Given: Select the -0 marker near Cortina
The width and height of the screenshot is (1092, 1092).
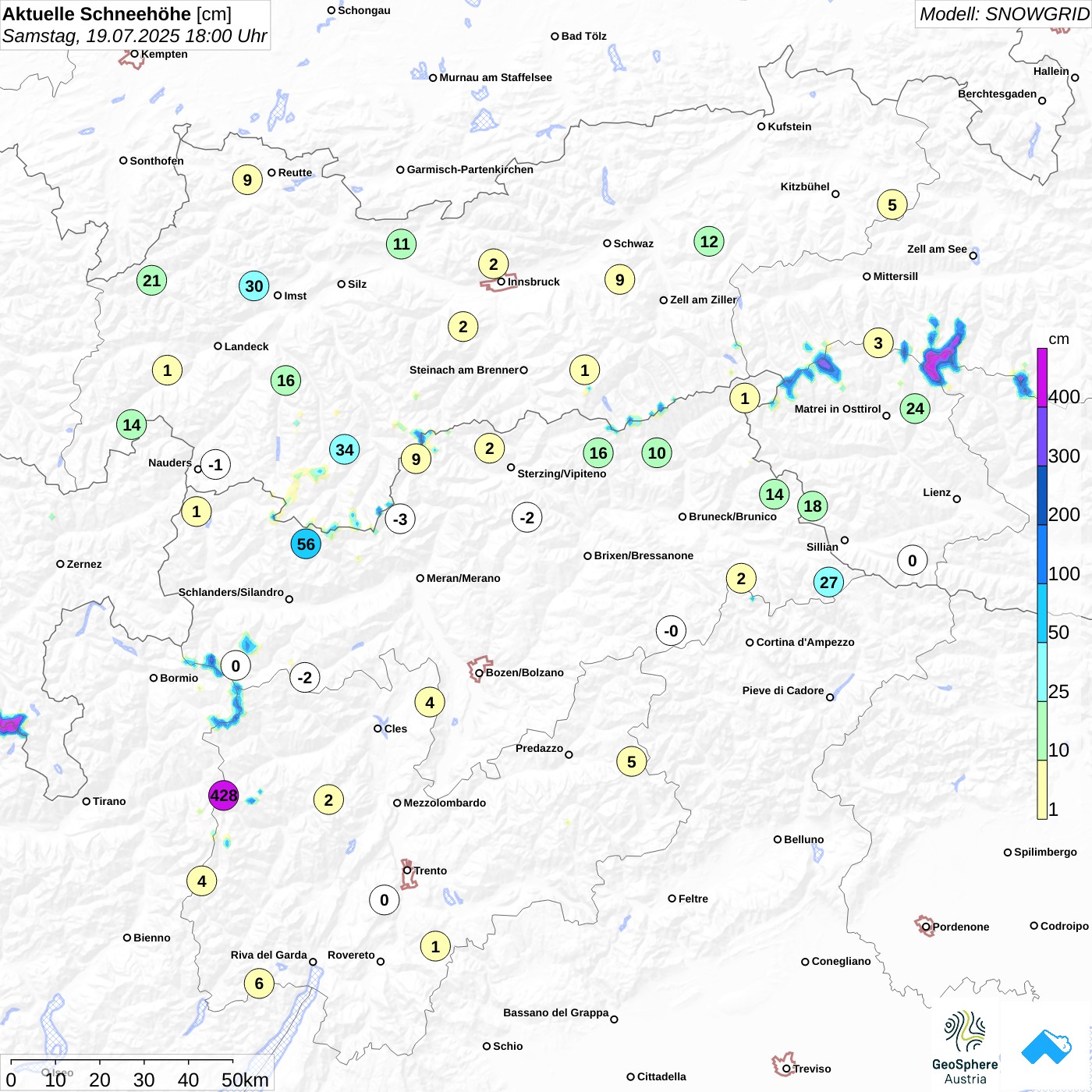Looking at the screenshot, I should click(x=671, y=631).
